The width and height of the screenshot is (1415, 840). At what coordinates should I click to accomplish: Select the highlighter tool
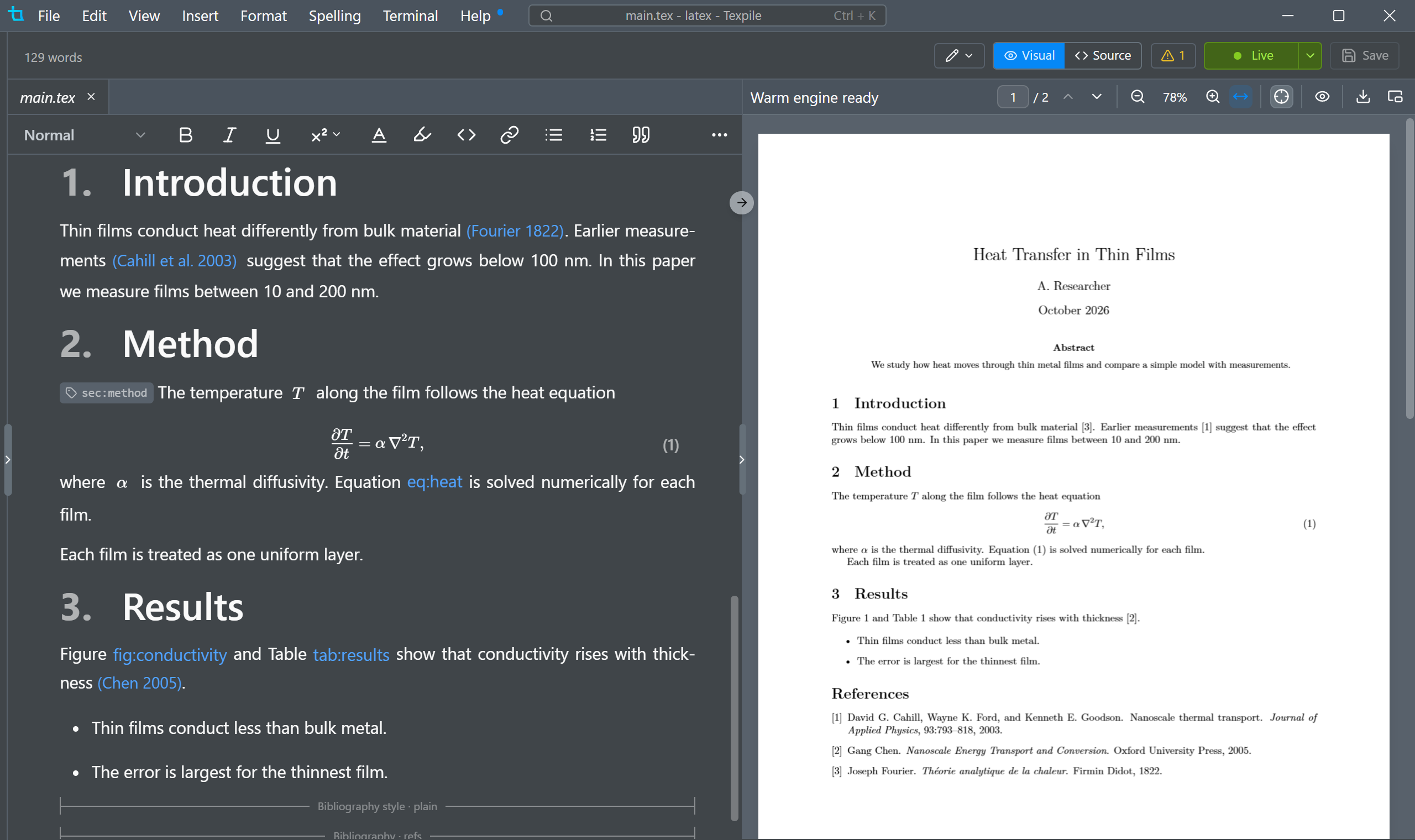tap(422, 135)
